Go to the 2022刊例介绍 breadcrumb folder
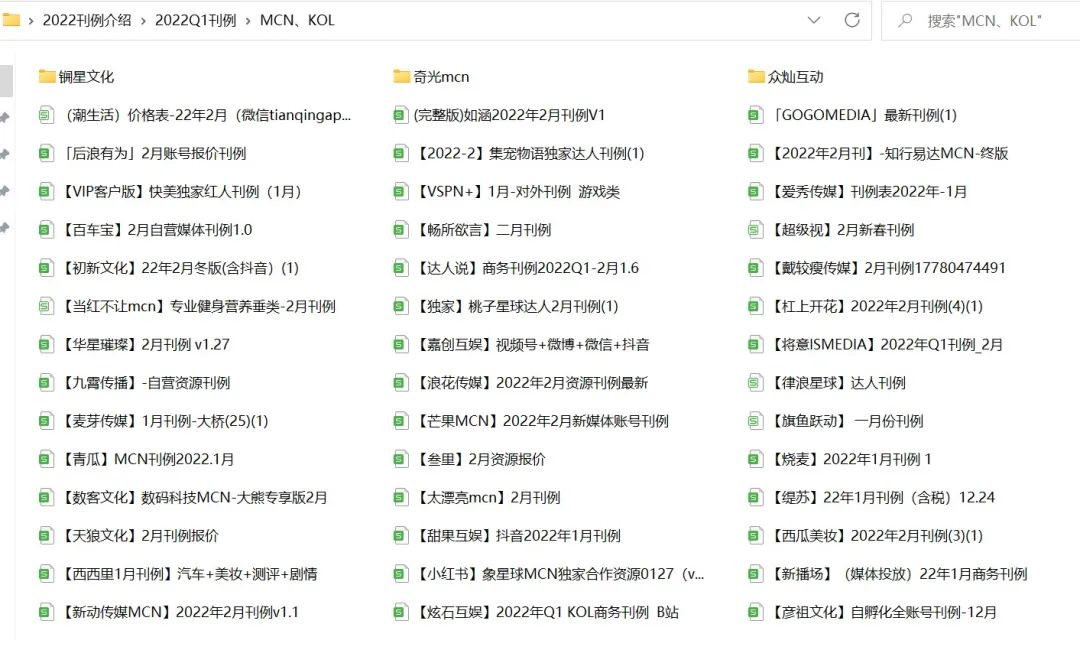 87,20
